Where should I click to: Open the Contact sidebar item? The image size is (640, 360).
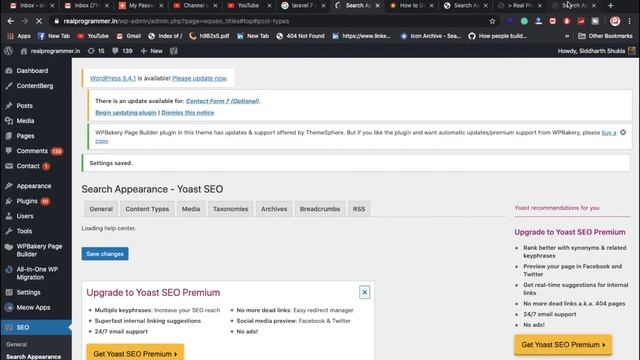[27, 166]
